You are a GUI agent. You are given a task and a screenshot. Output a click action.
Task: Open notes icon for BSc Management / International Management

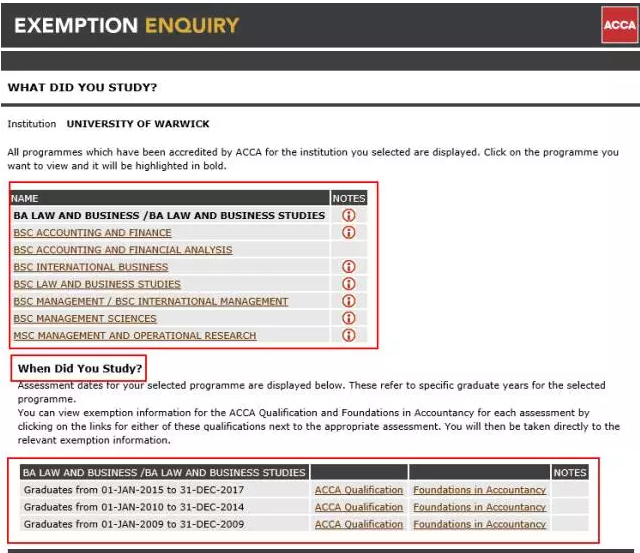(349, 301)
